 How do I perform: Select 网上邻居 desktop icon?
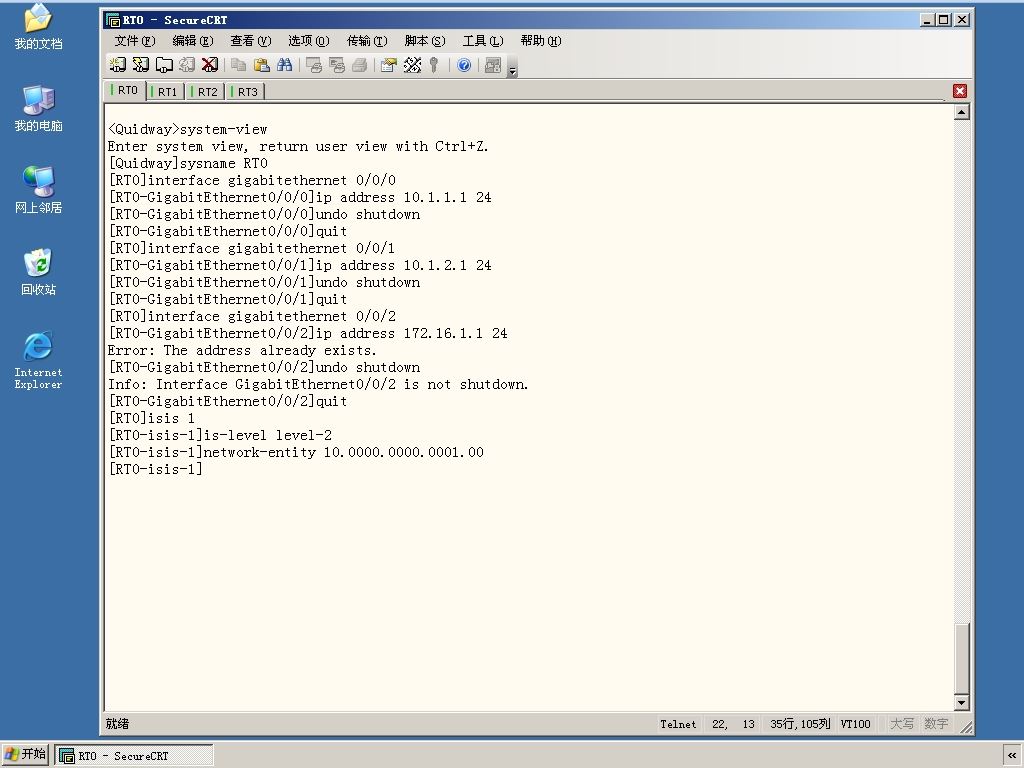click(38, 190)
